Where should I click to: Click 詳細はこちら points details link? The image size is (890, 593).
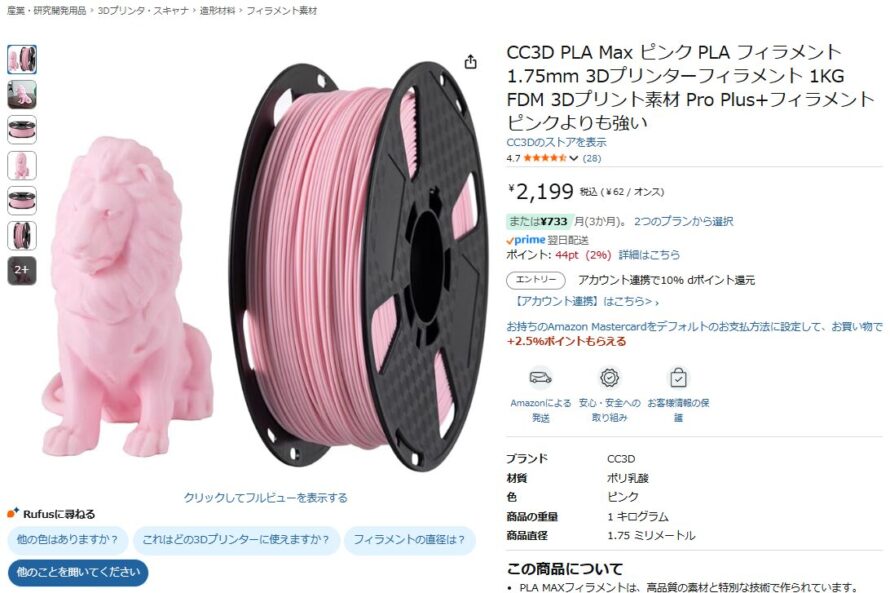(x=649, y=255)
